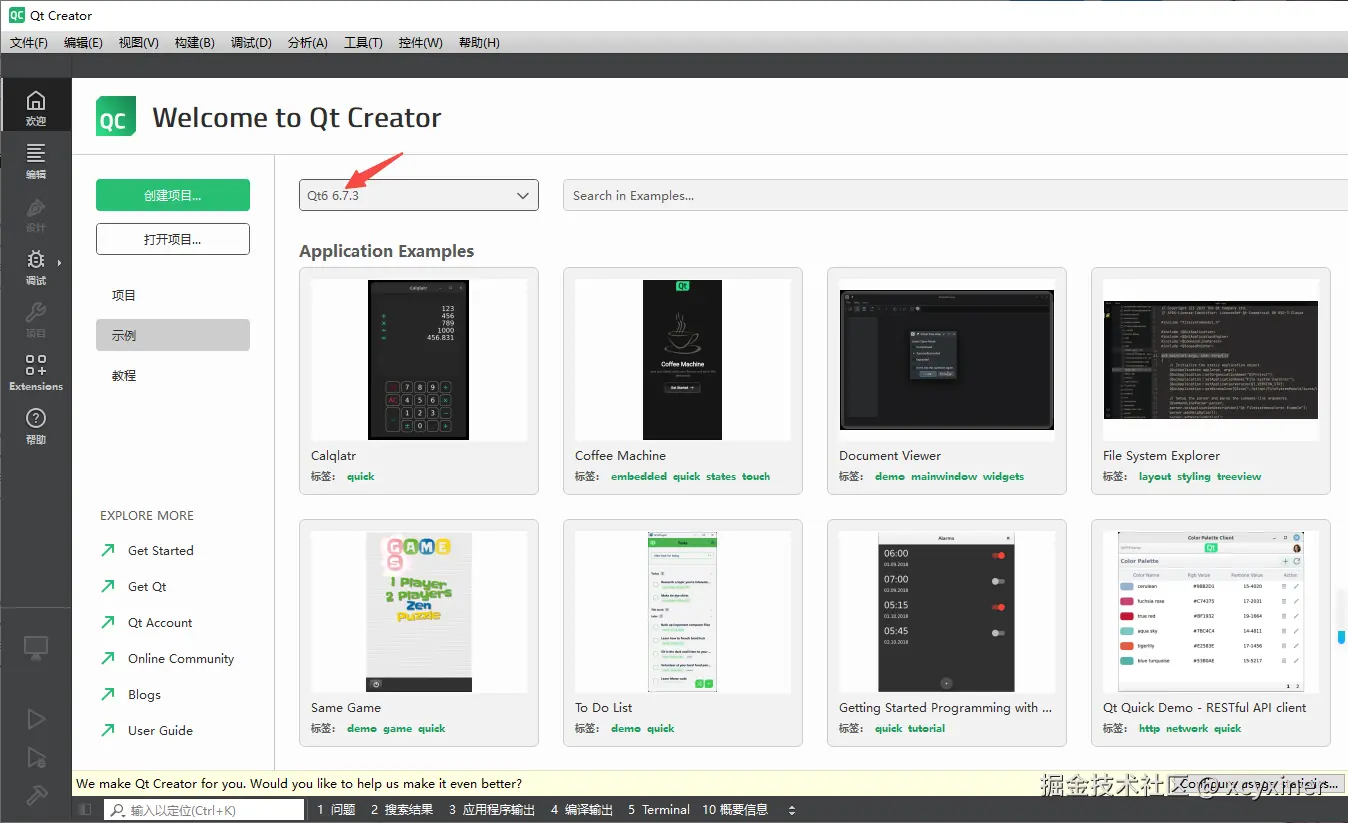This screenshot has width=1348, height=823.
Task: Click the tutorial tag under Getting Started Programming
Action: 926,729
